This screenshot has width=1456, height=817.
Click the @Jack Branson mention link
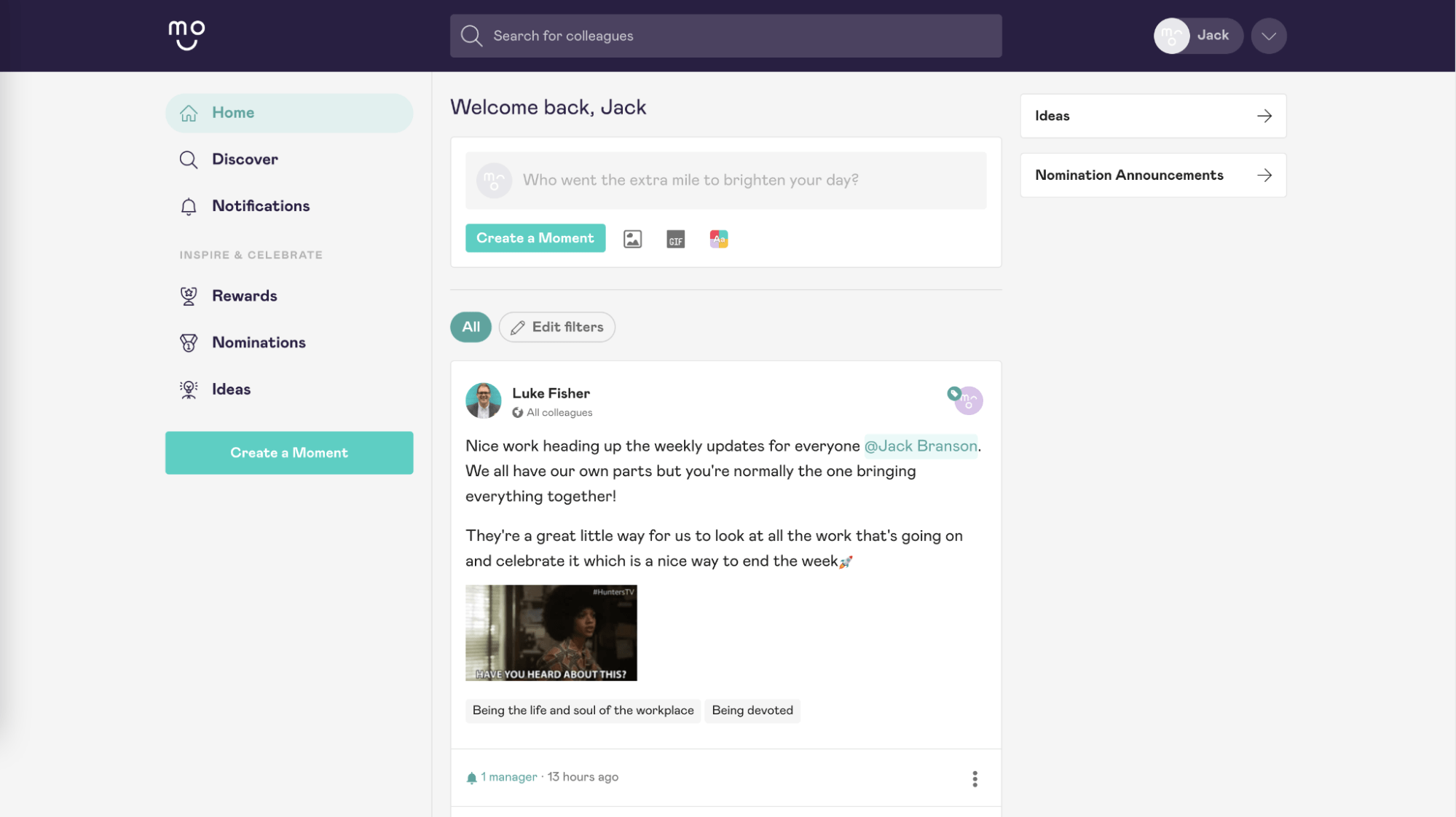[920, 446]
